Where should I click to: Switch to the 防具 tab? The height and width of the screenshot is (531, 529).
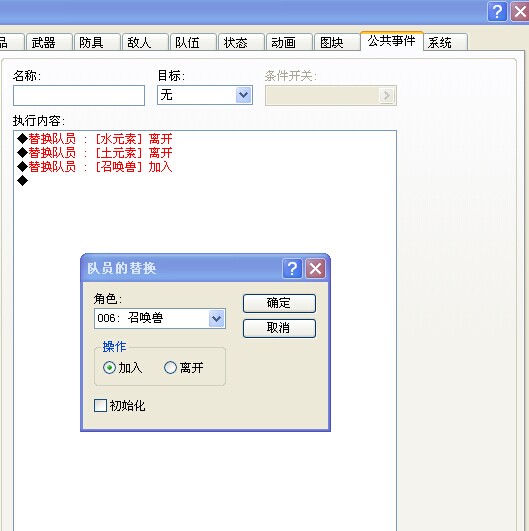97,42
